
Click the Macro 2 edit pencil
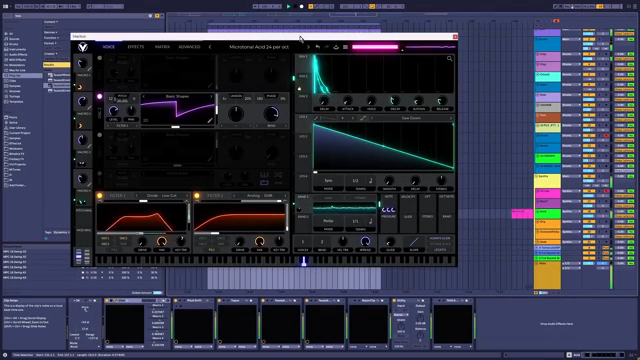tap(89, 107)
